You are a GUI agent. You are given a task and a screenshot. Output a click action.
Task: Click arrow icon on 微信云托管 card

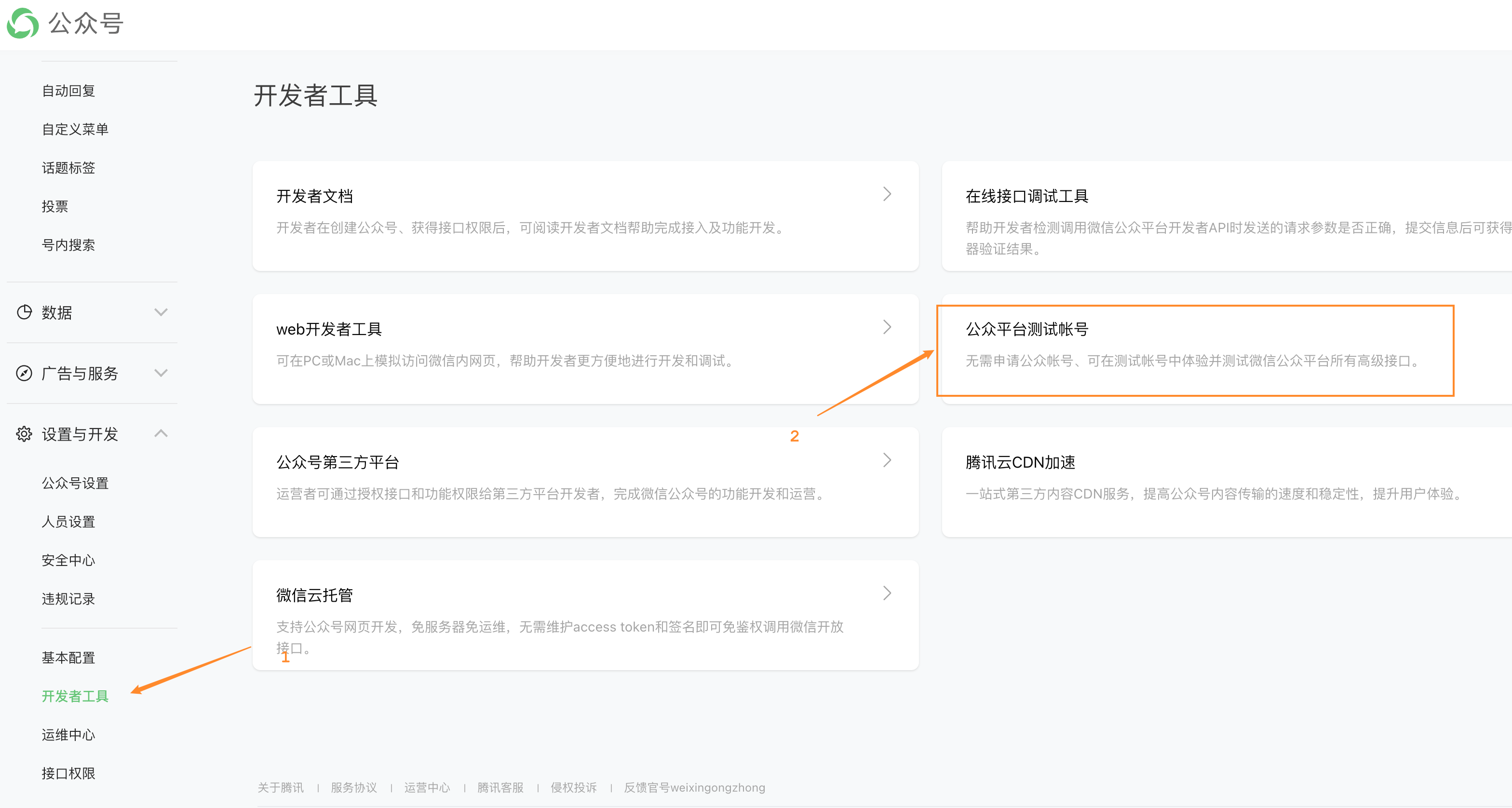pos(887,593)
